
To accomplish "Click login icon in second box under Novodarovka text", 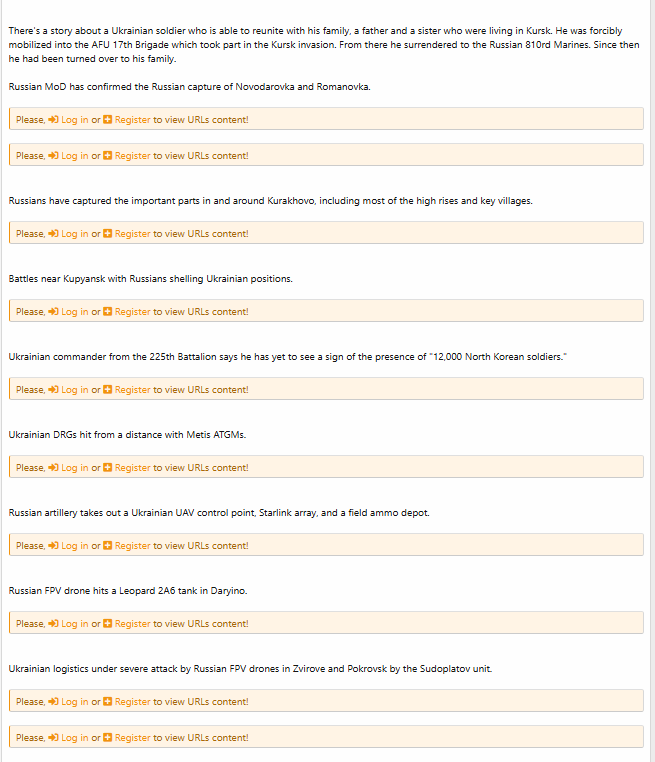I will pyautogui.click(x=53, y=156).
